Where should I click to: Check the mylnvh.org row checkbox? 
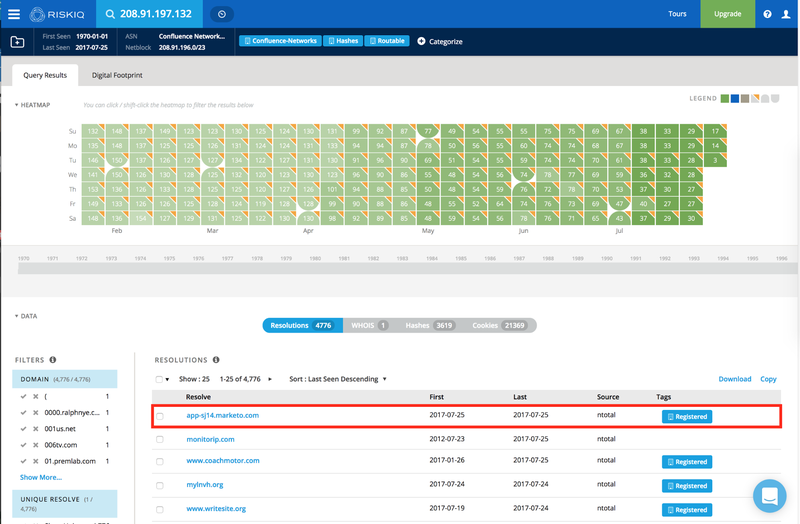pyautogui.click(x=160, y=486)
